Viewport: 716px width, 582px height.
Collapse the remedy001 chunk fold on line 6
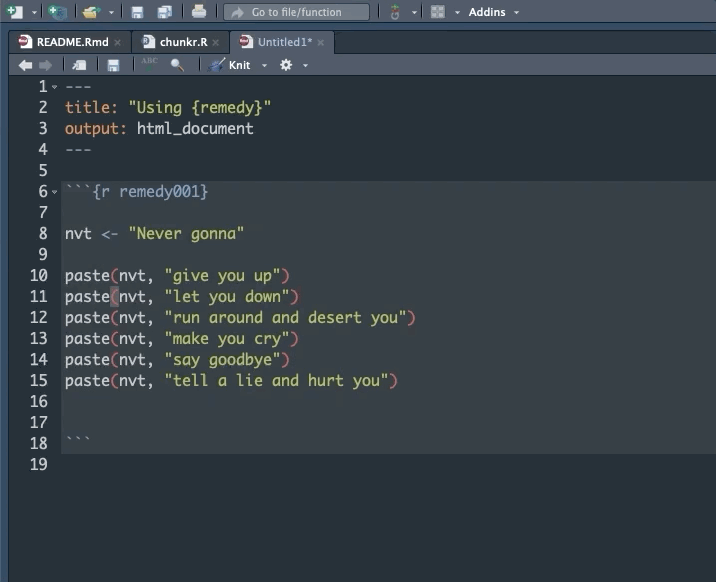coord(55,192)
